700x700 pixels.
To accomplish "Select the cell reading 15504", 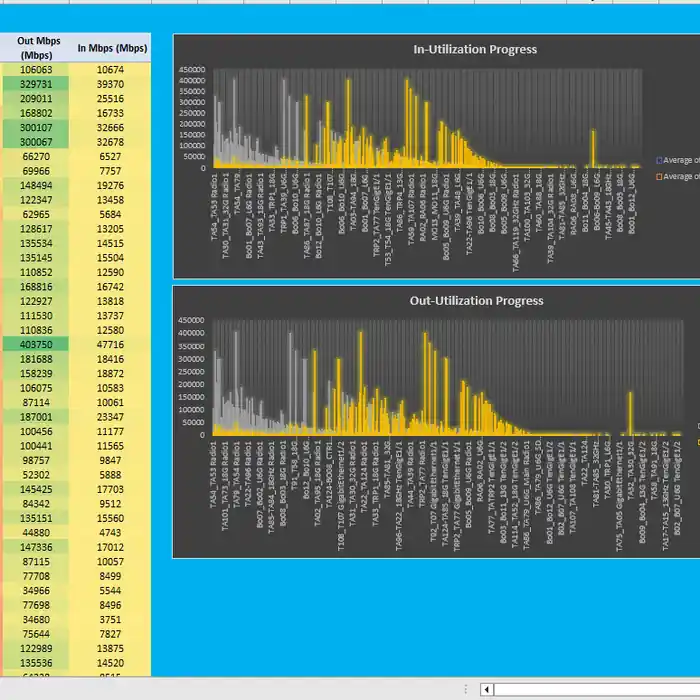I will click(x=110, y=258).
